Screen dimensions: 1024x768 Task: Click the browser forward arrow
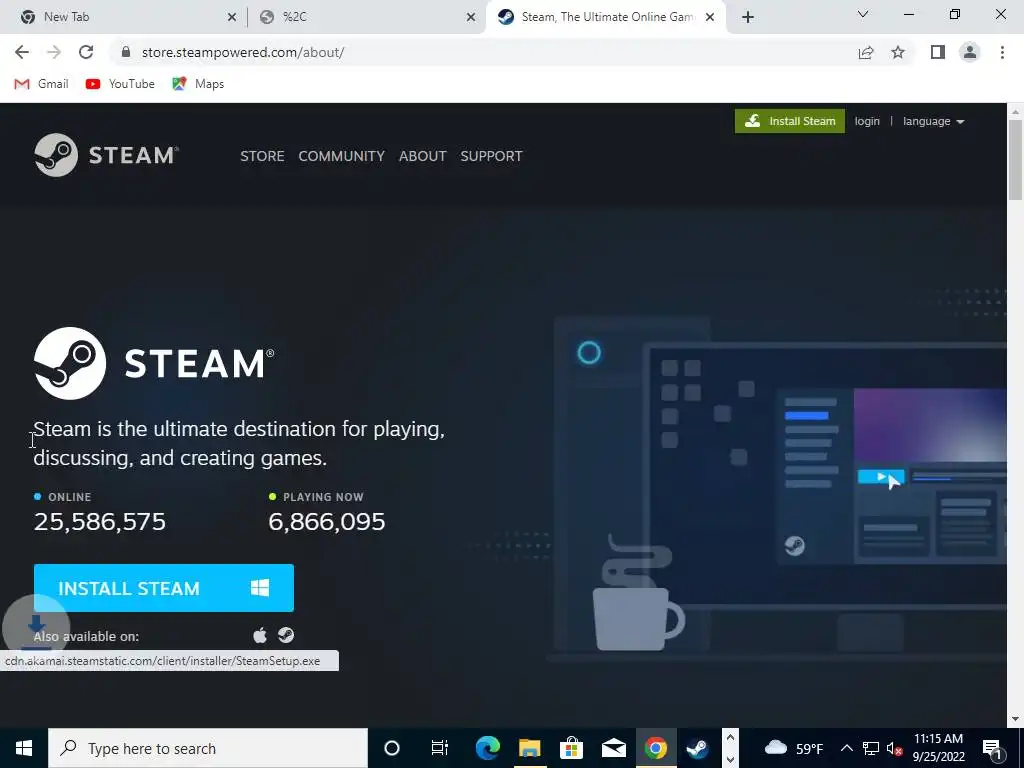[54, 52]
